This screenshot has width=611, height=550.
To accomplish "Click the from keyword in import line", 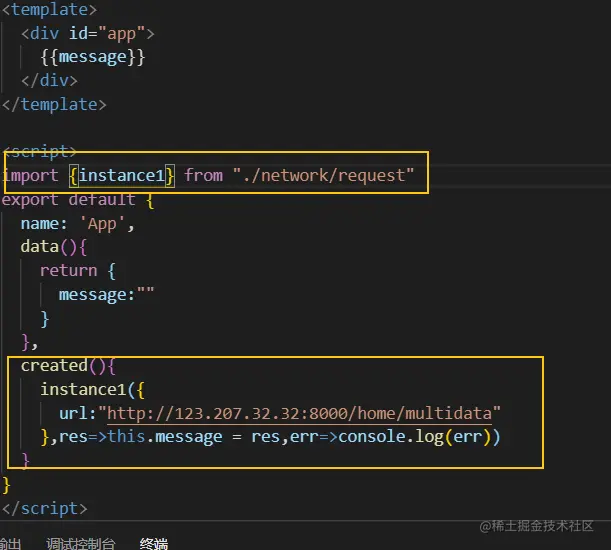I will click(203, 175).
